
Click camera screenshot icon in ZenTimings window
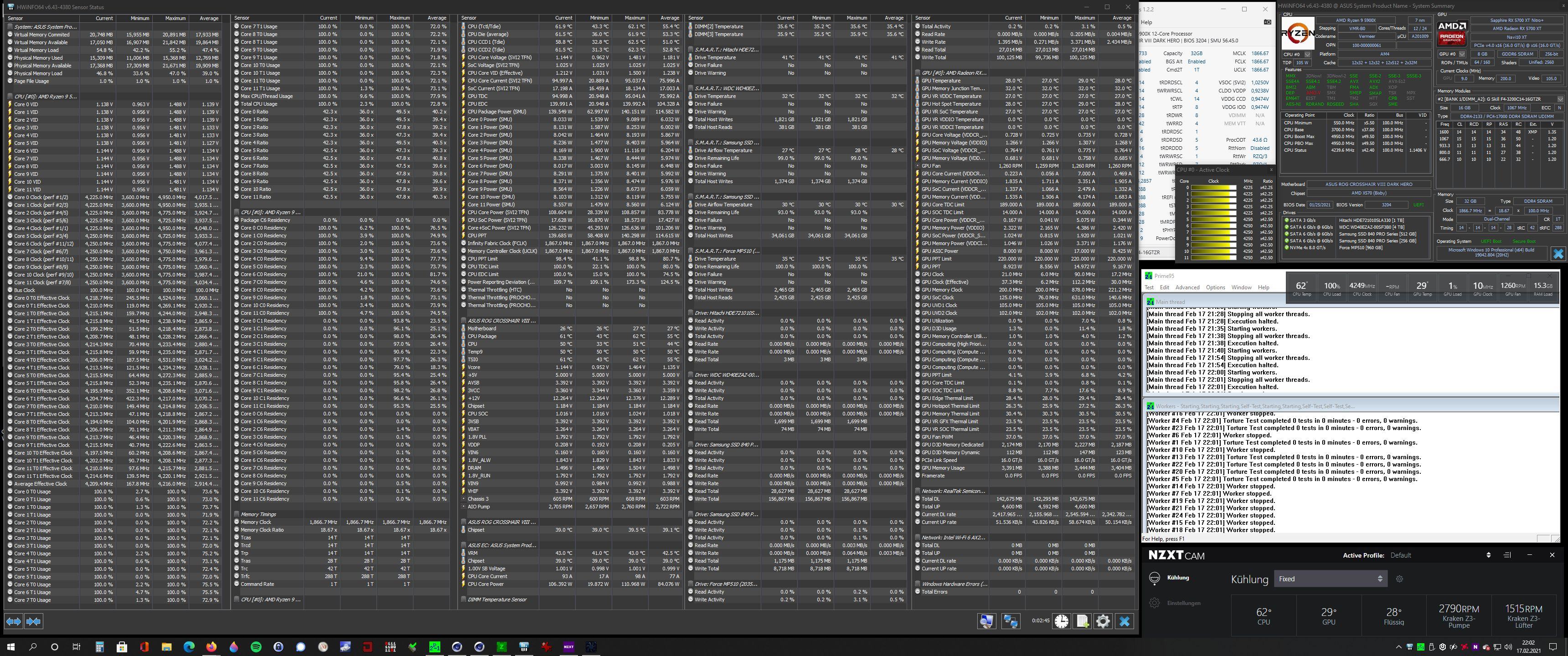(1267, 22)
